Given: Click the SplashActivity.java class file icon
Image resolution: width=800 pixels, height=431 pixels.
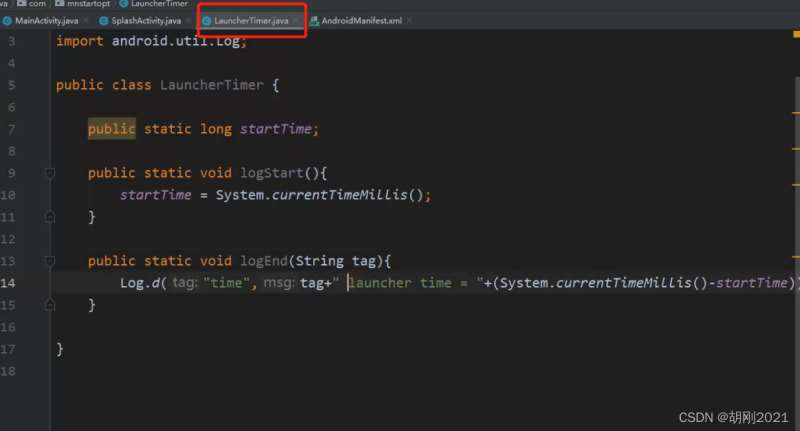Looking at the screenshot, I should click(x=104, y=21).
